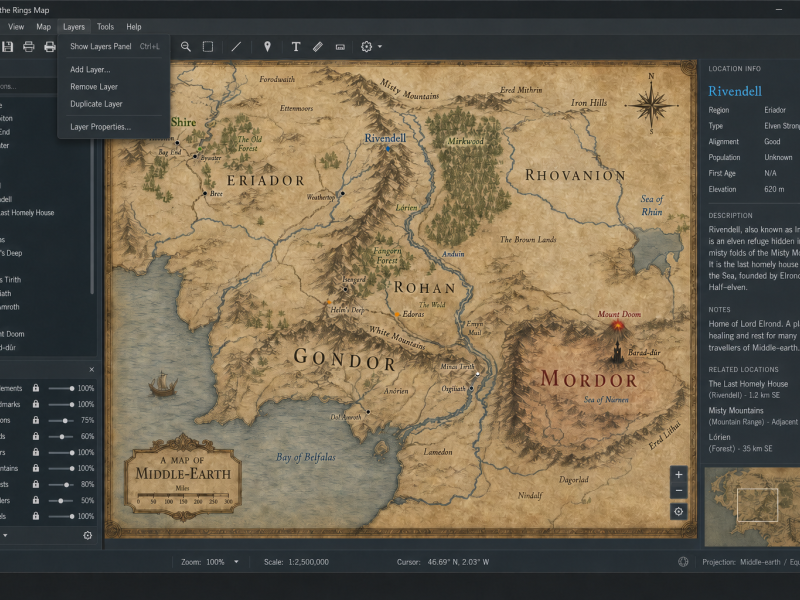This screenshot has width=800, height=600.
Task: Toggle lock on the 75% opacity layer
Action: click(x=36, y=420)
